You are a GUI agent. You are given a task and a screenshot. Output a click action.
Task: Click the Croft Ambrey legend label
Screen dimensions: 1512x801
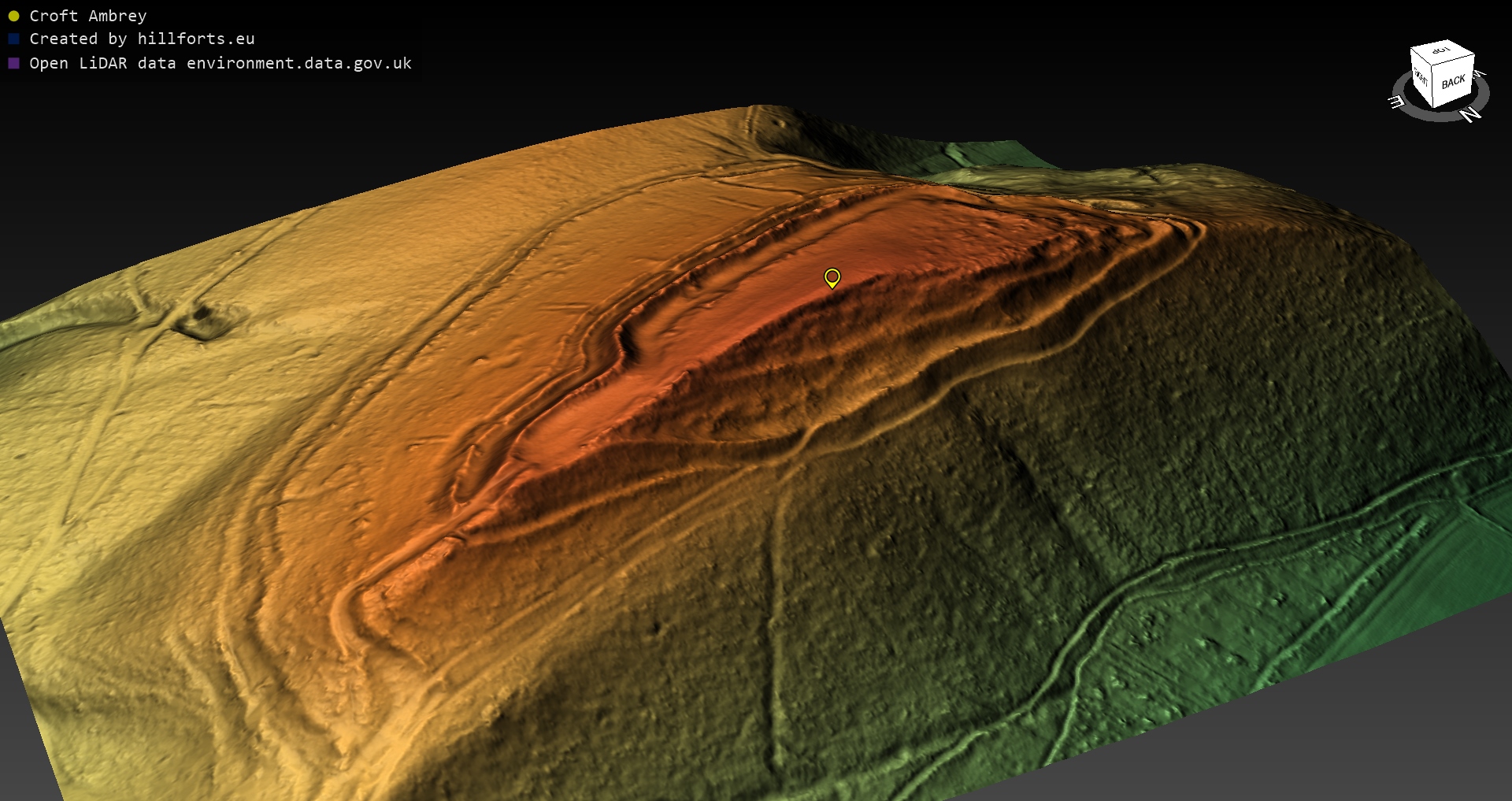tap(87, 16)
